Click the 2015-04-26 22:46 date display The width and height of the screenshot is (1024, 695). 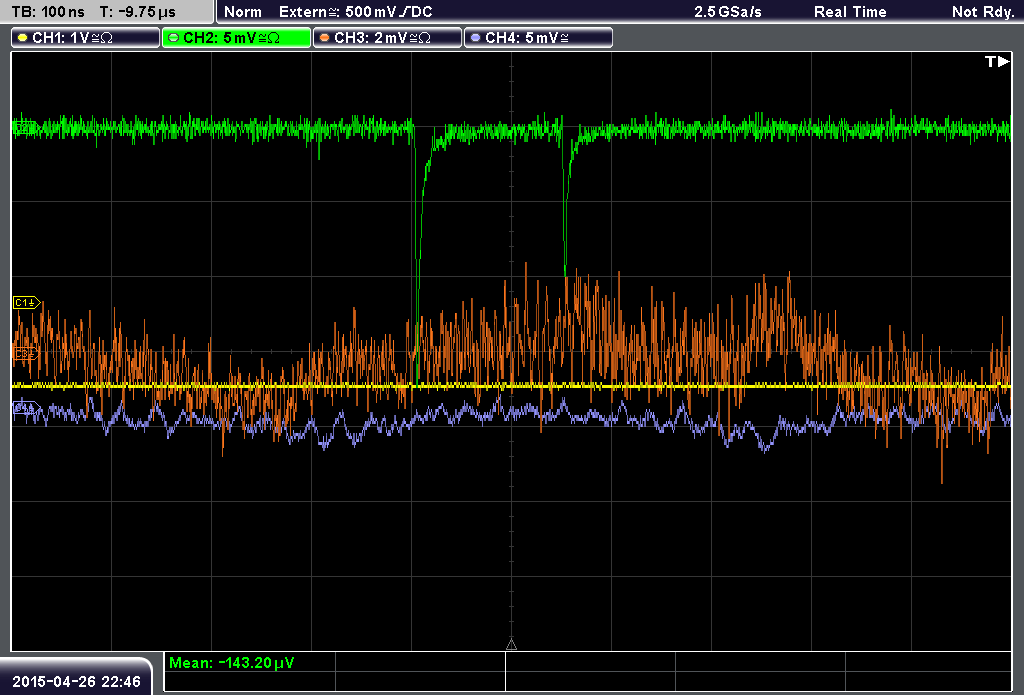click(76, 682)
